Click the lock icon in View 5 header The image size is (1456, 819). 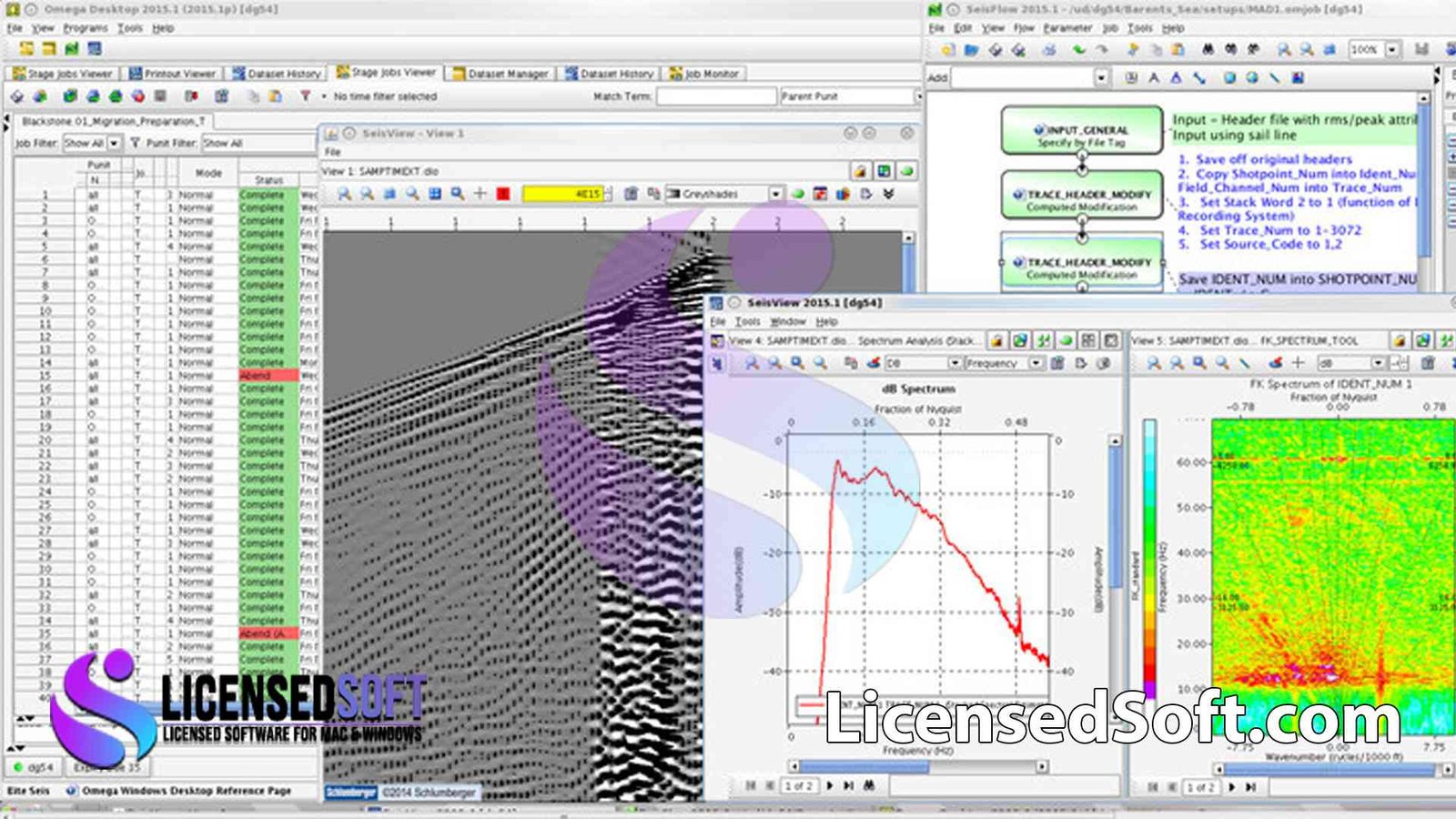(x=1400, y=340)
